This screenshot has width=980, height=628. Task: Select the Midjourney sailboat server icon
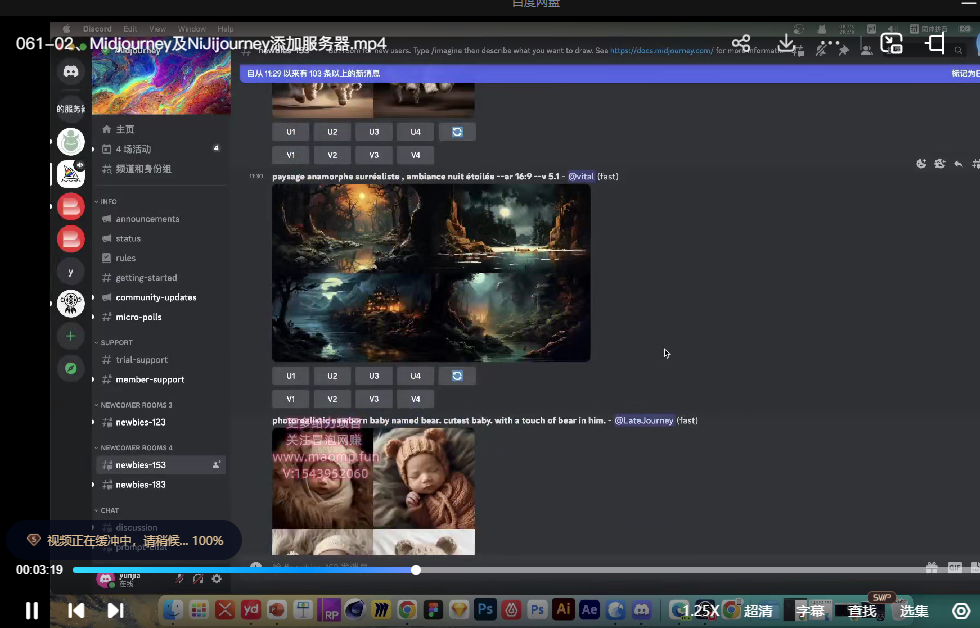pyautogui.click(x=71, y=174)
